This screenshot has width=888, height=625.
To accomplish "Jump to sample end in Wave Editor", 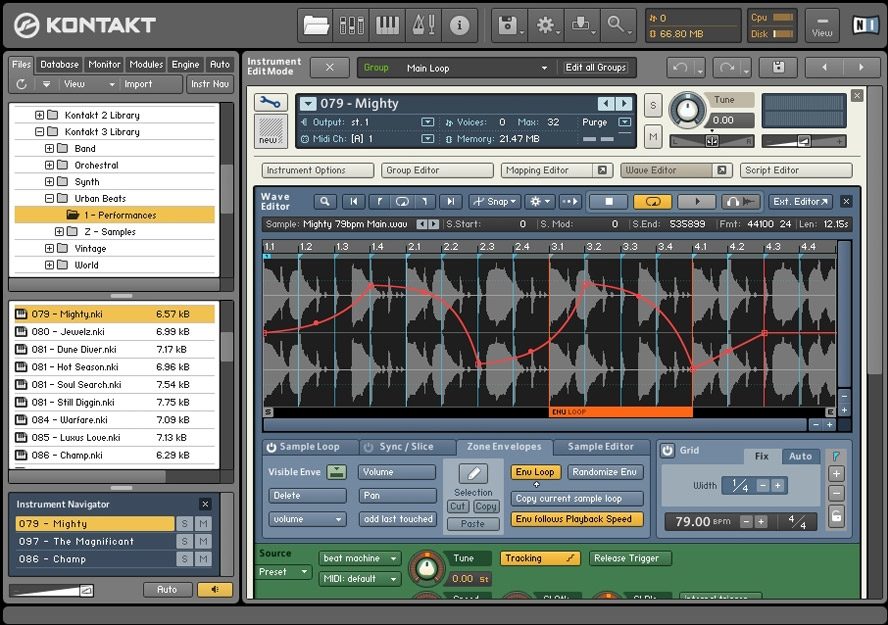I will click(451, 202).
